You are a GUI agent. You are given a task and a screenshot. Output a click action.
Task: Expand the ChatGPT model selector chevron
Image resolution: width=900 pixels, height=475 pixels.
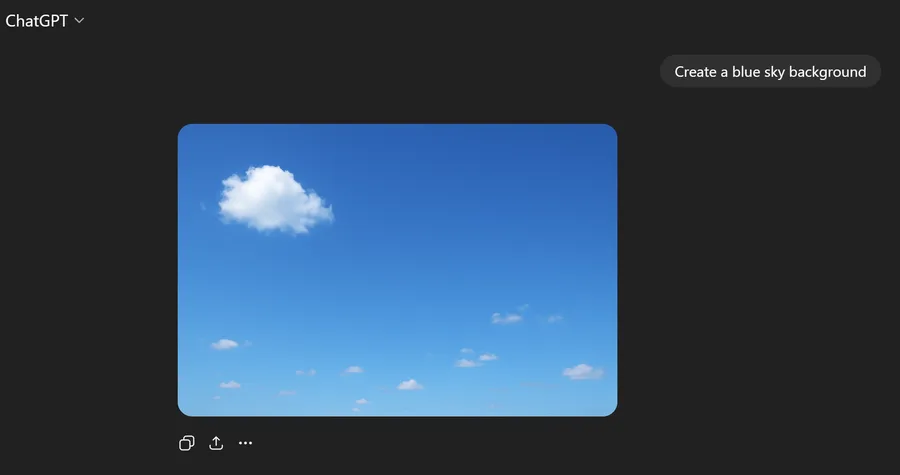click(80, 21)
